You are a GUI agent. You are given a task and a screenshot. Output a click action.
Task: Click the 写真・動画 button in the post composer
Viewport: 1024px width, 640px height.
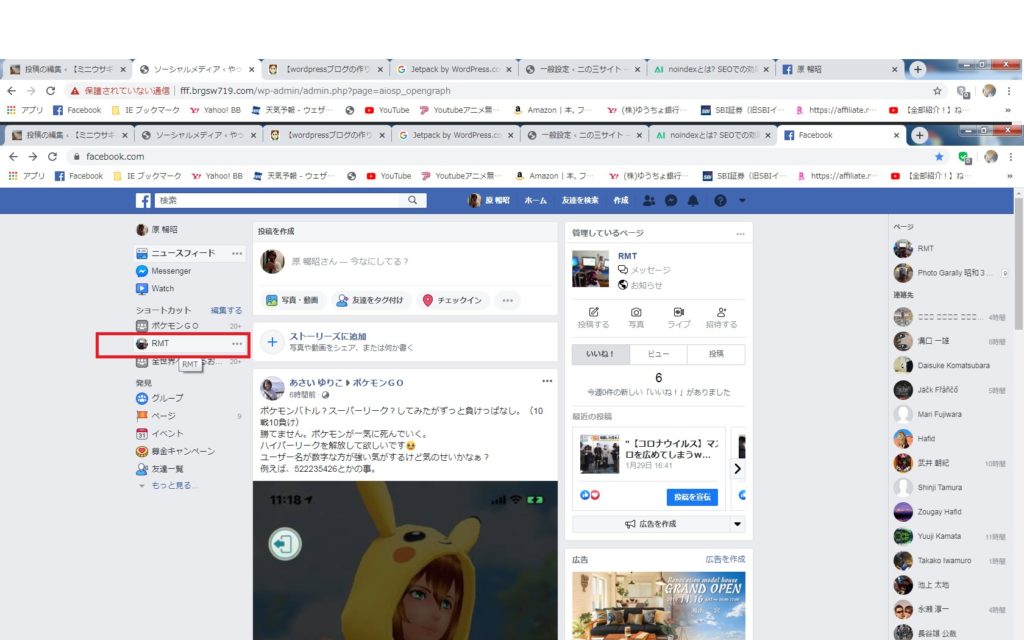click(292, 300)
